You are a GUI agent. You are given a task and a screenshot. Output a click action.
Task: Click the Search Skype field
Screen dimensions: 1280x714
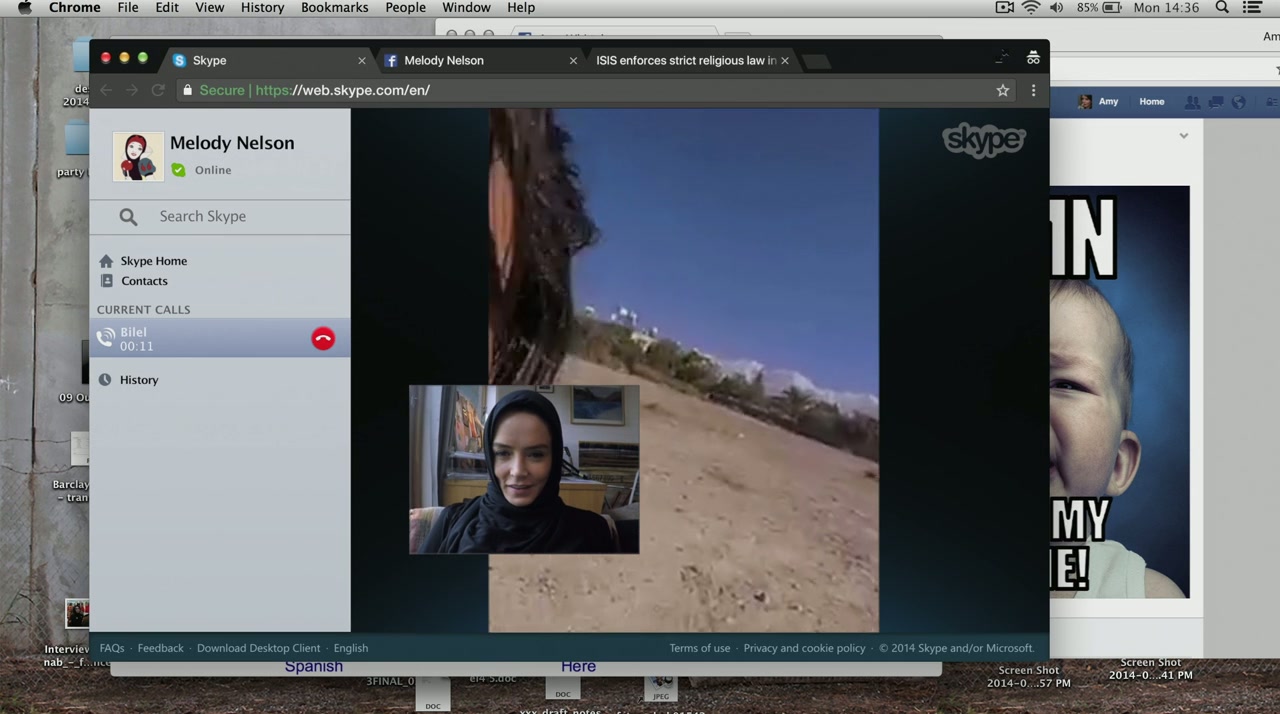pos(220,216)
